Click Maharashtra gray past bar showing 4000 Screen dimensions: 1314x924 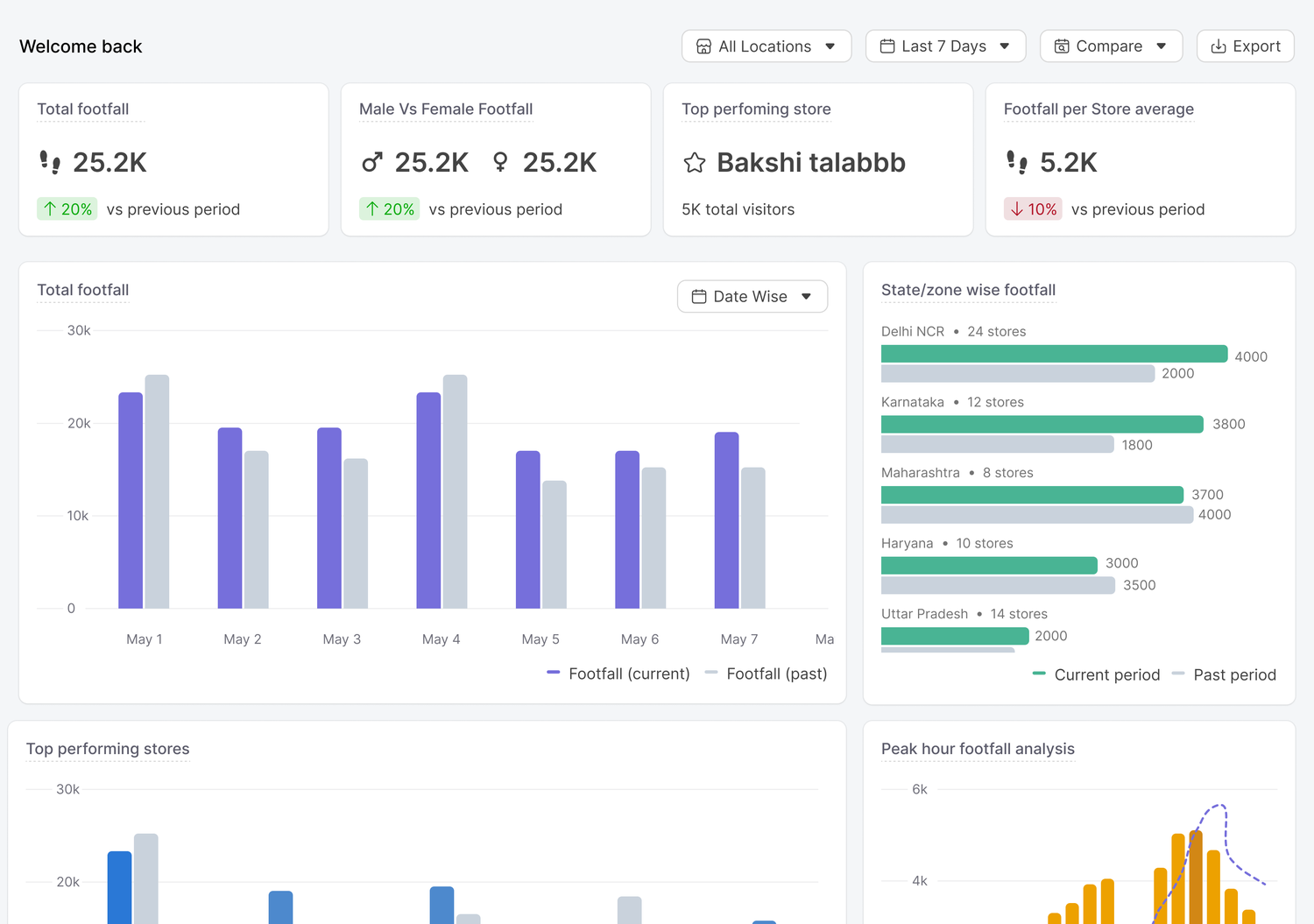pyautogui.click(x=1037, y=515)
